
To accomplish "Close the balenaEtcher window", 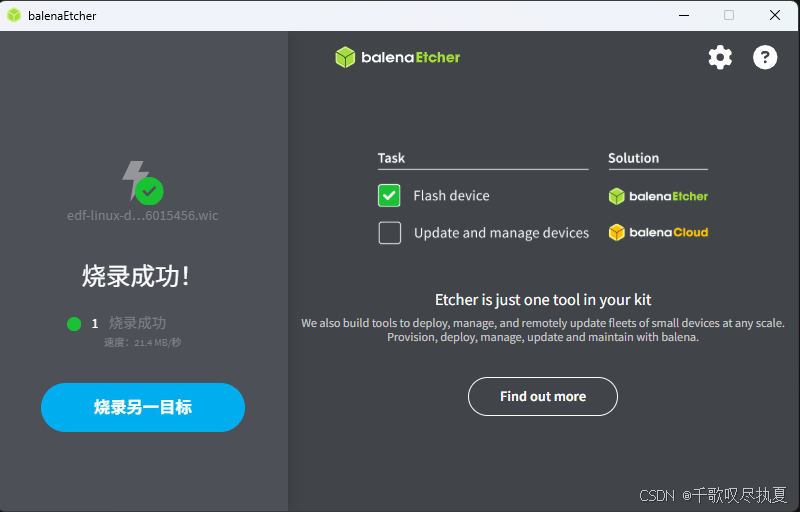I will [x=774, y=15].
